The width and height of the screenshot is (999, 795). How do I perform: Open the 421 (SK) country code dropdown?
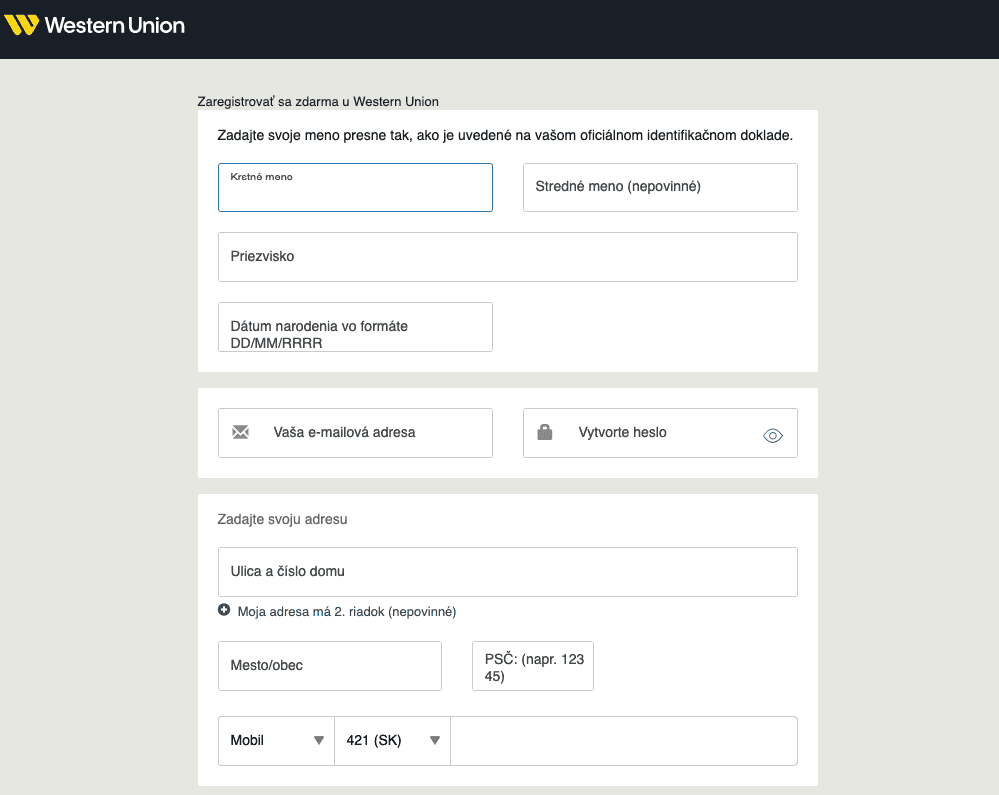pyautogui.click(x=392, y=741)
